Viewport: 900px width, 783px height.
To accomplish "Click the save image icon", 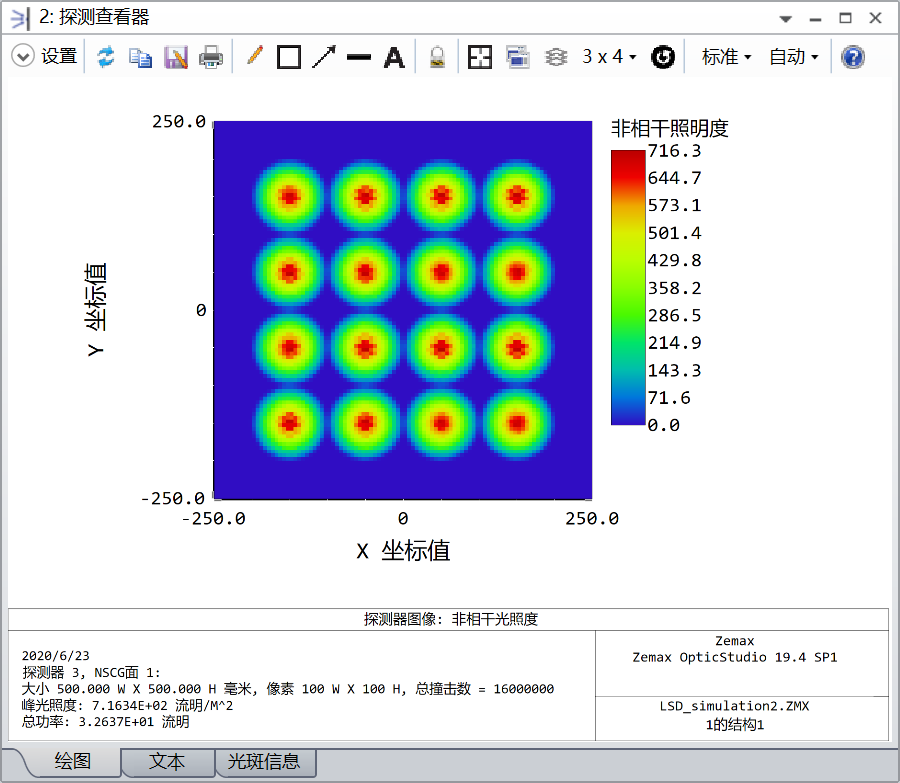I will tap(176, 57).
